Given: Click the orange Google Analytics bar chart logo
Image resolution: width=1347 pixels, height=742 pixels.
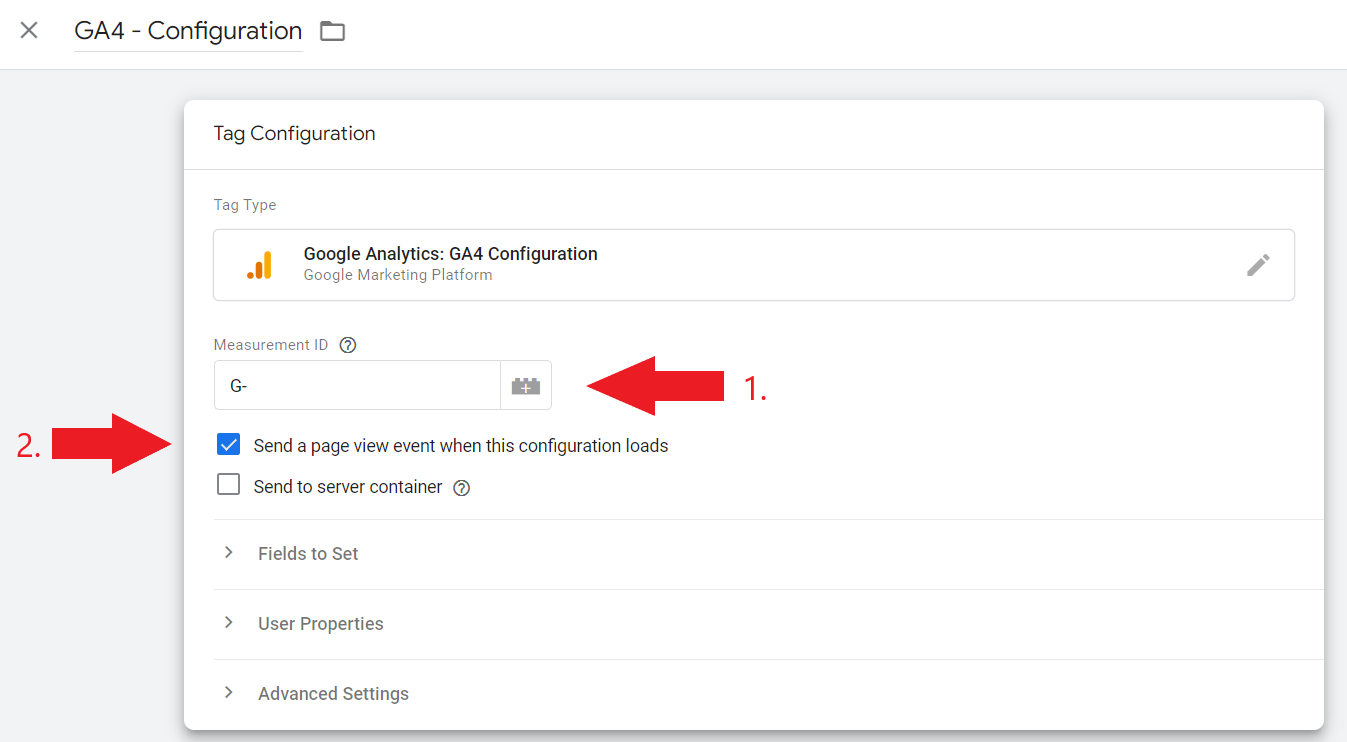Looking at the screenshot, I should point(259,265).
